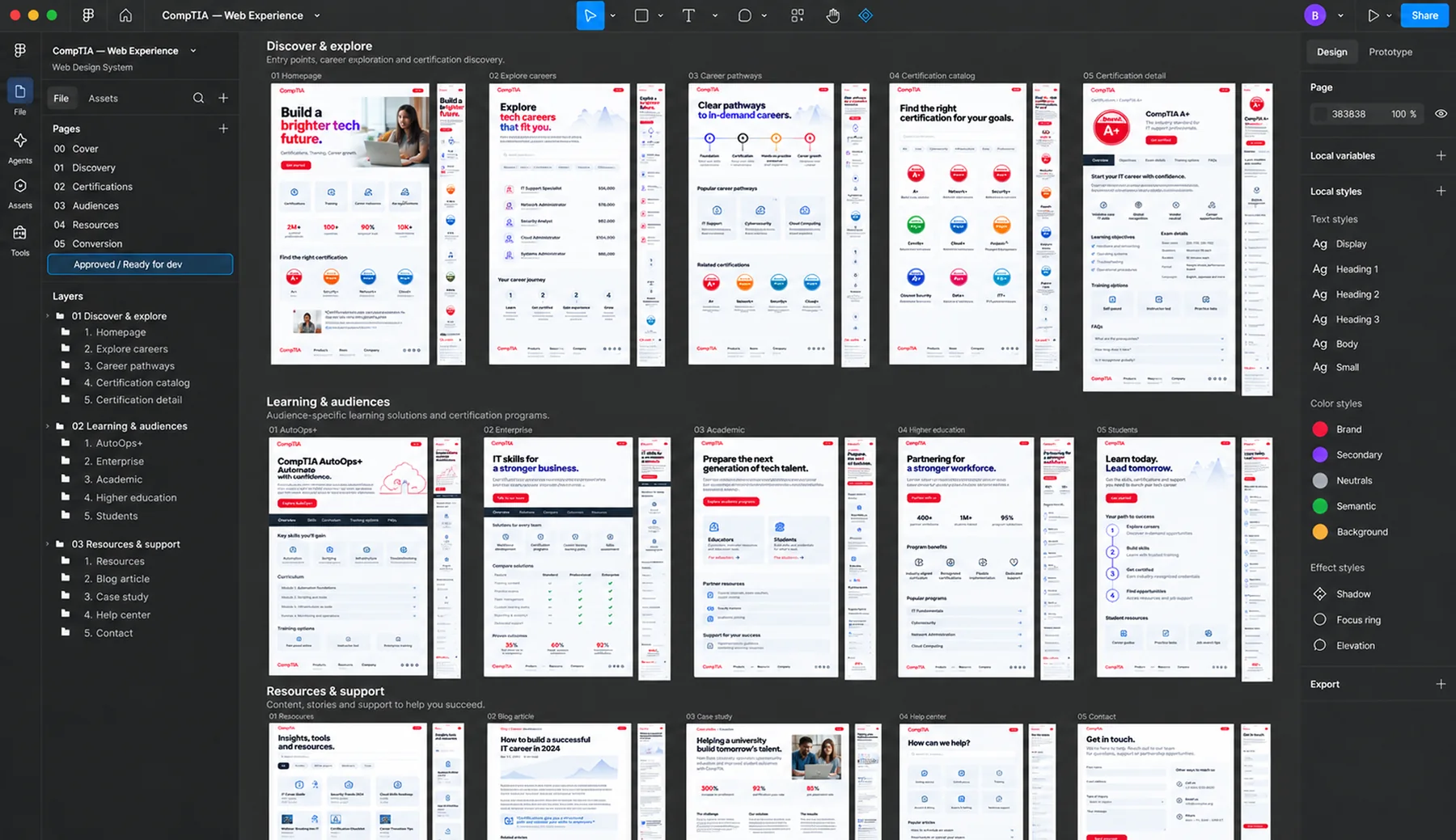
Task: Open shape tool options dropdown arrow
Action: click(764, 15)
